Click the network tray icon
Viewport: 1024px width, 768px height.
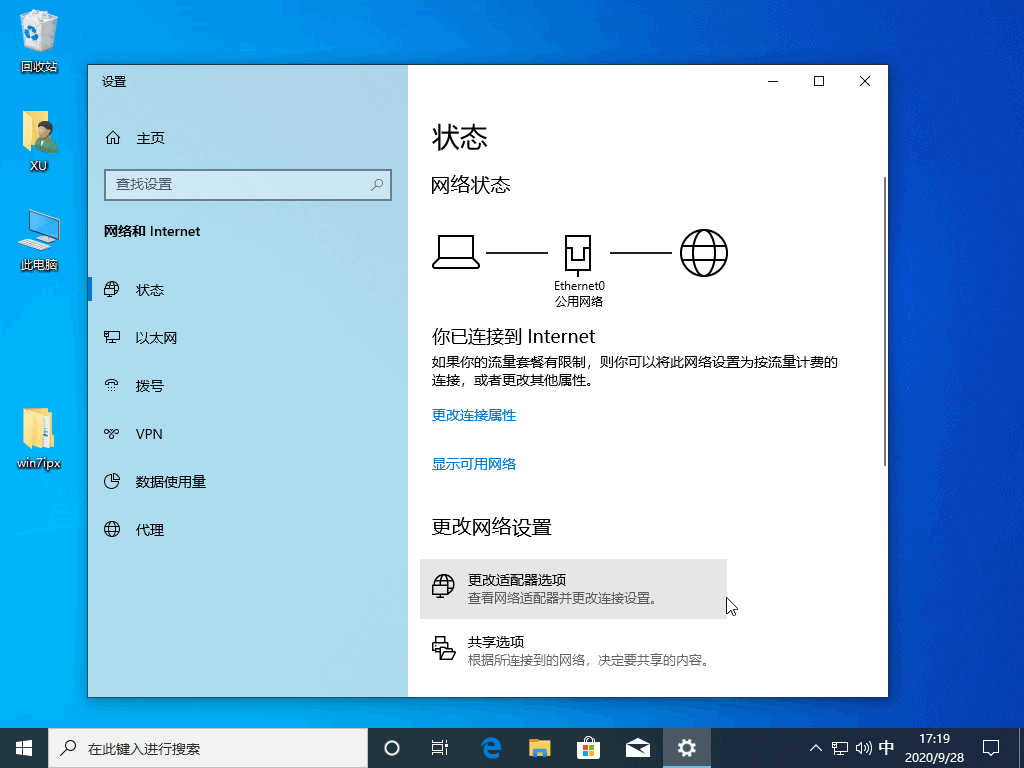point(840,748)
